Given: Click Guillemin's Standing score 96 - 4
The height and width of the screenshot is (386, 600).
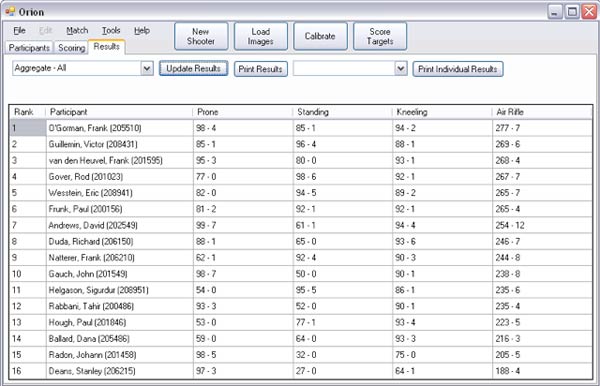Looking at the screenshot, I should (x=343, y=144).
